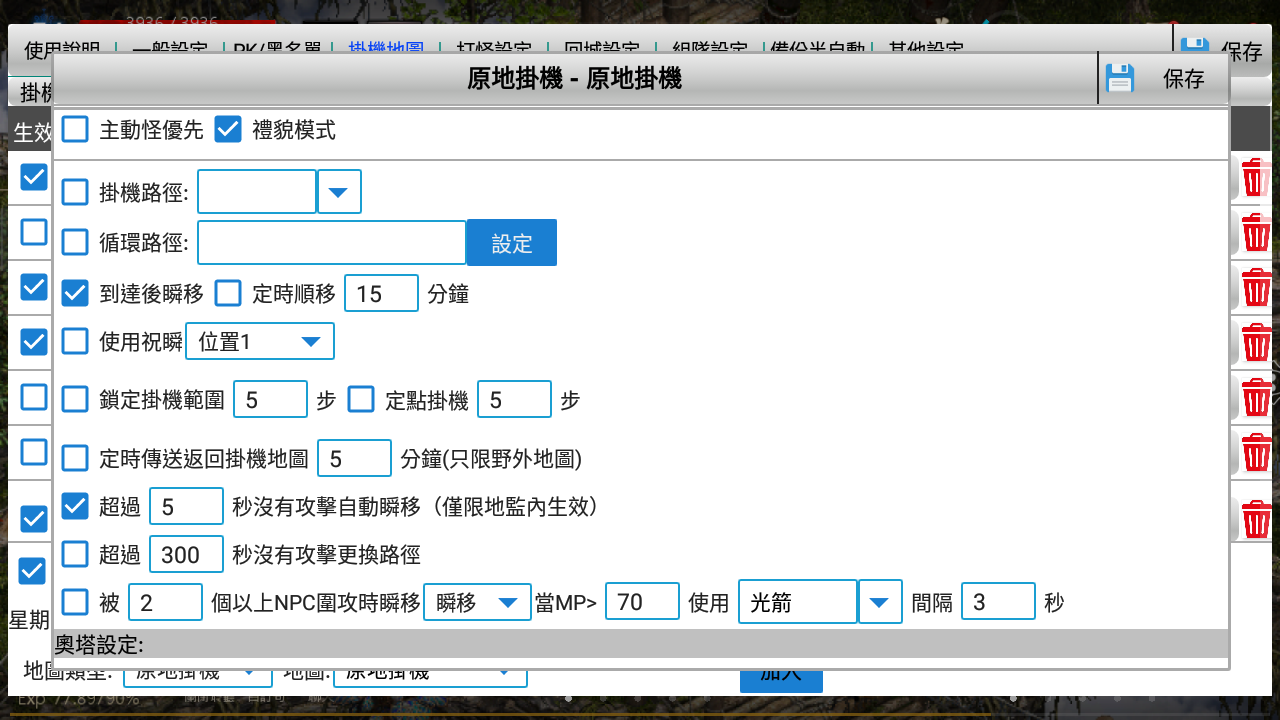Disable the 到達後瞬移 checkbox

click(75, 292)
